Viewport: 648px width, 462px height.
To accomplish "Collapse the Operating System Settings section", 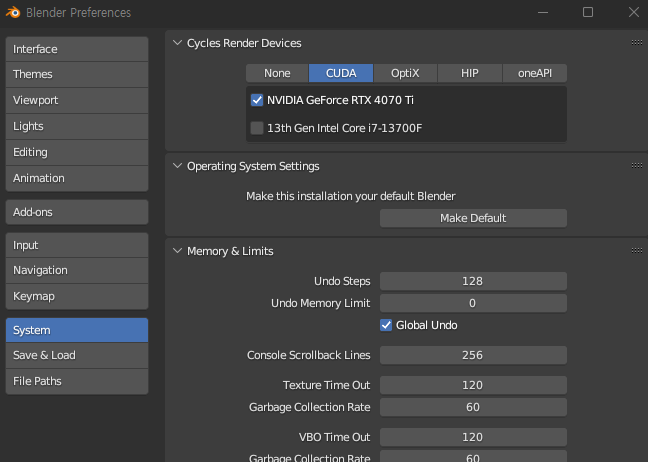I will pyautogui.click(x=177, y=166).
